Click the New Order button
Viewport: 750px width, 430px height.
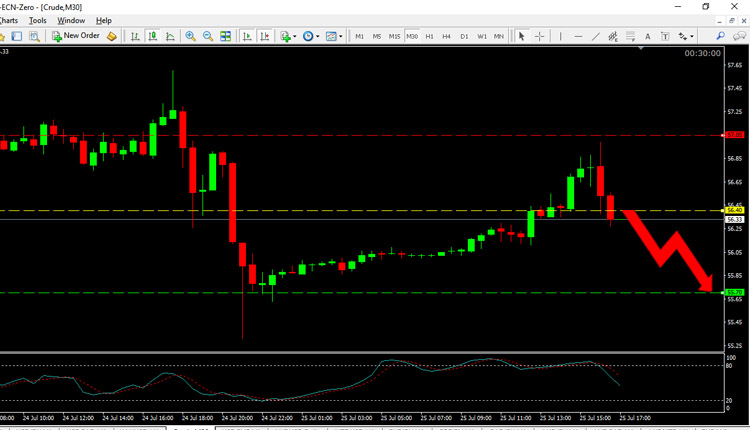click(x=76, y=36)
